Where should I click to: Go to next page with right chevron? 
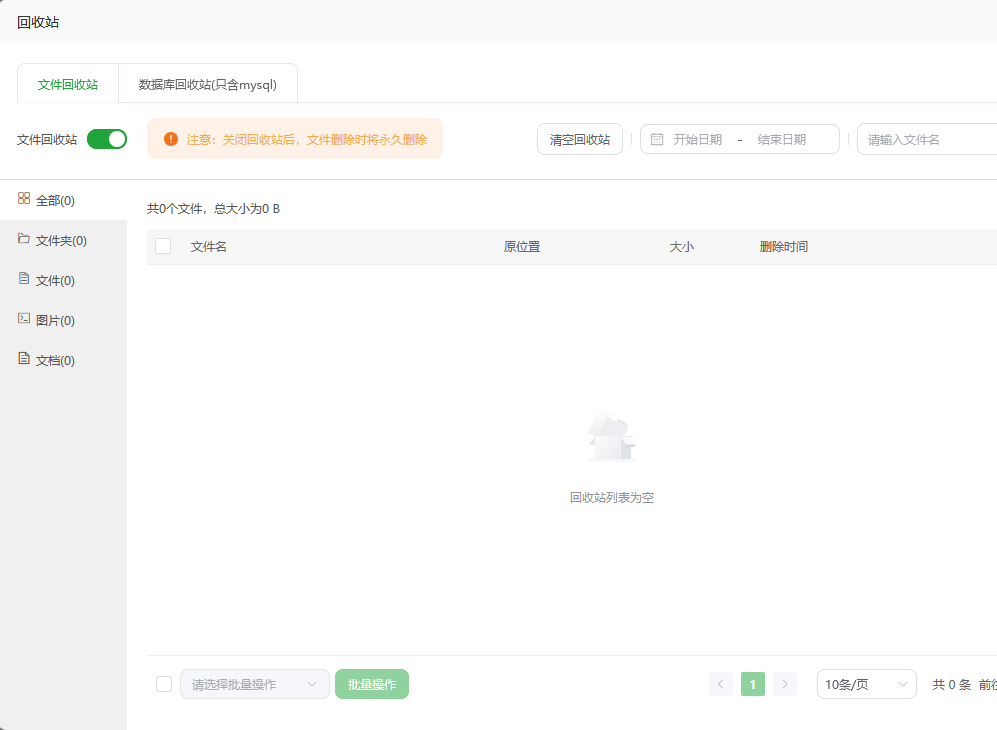click(785, 684)
